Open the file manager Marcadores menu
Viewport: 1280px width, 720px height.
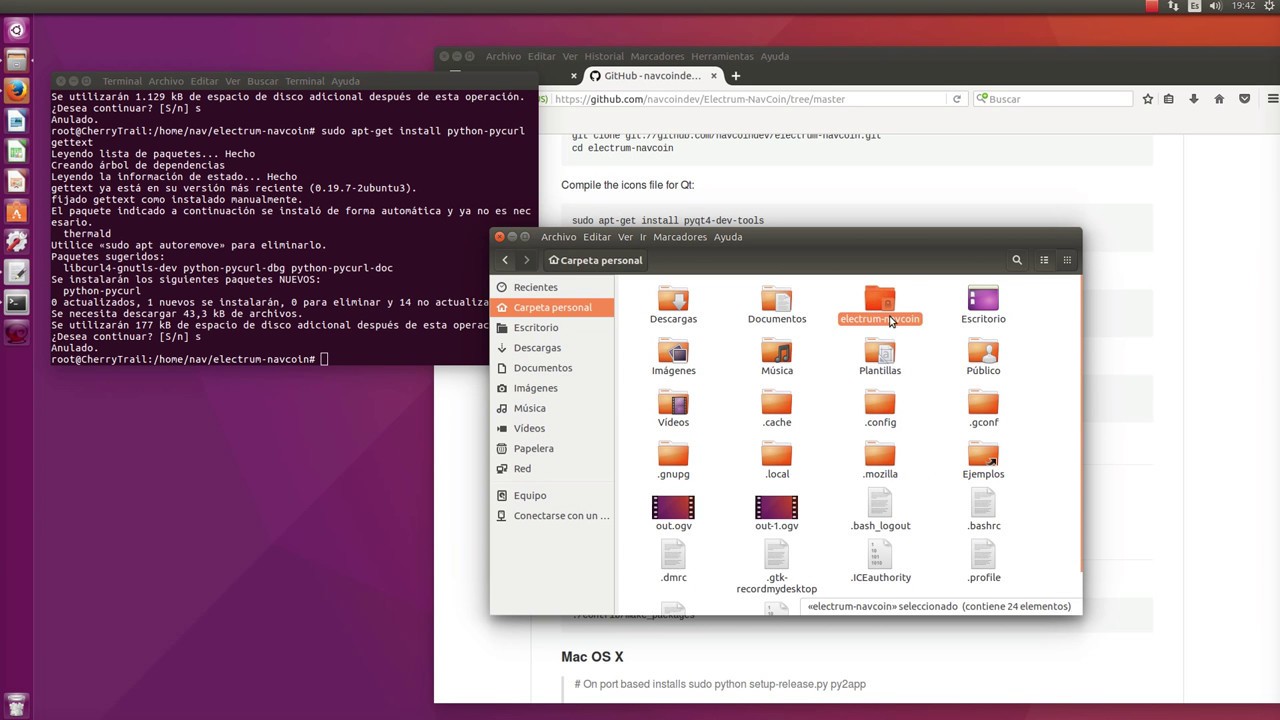[x=680, y=237]
